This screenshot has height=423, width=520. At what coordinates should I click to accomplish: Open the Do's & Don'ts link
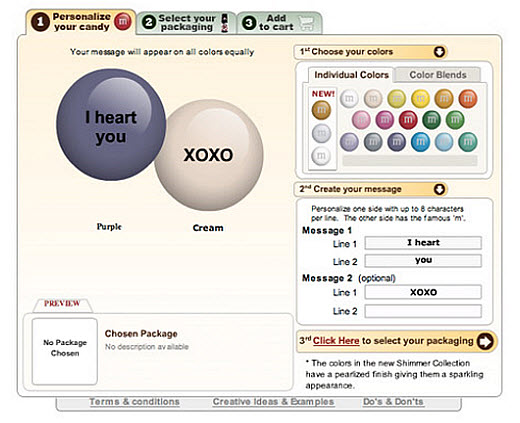tap(393, 402)
